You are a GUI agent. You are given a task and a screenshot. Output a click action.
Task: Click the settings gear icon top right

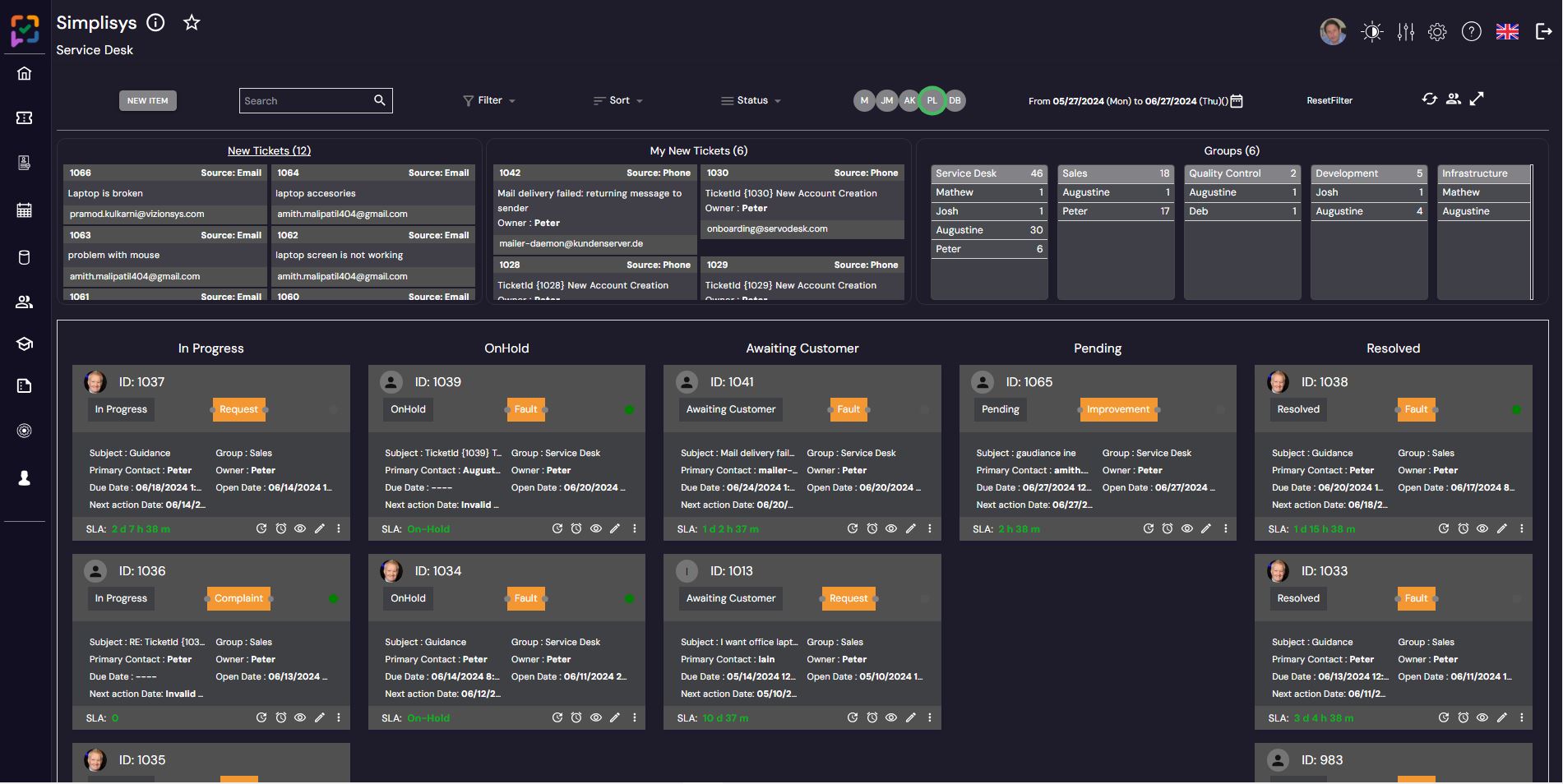click(1437, 31)
